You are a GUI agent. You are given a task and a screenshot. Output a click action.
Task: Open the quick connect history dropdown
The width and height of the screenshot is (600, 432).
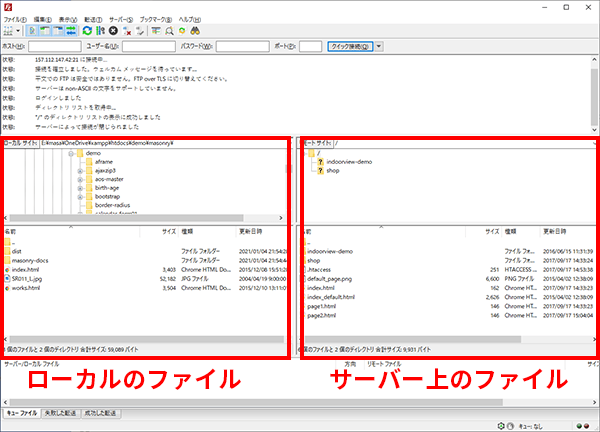[x=379, y=46]
